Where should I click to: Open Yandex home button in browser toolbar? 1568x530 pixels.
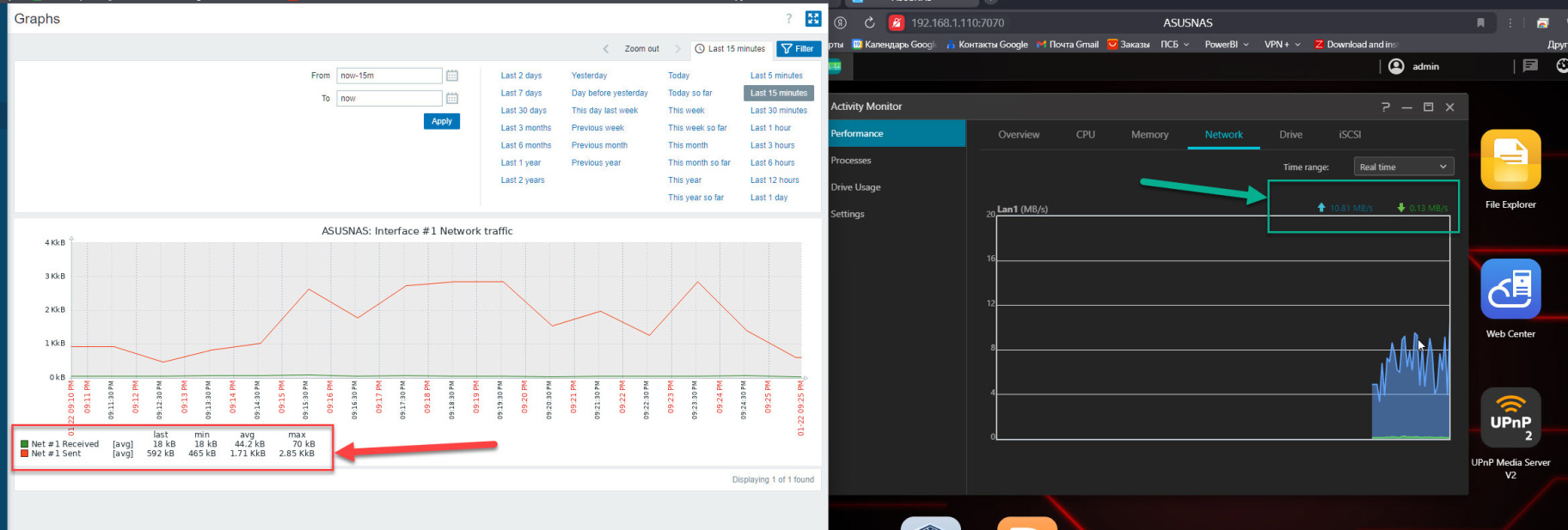841,23
